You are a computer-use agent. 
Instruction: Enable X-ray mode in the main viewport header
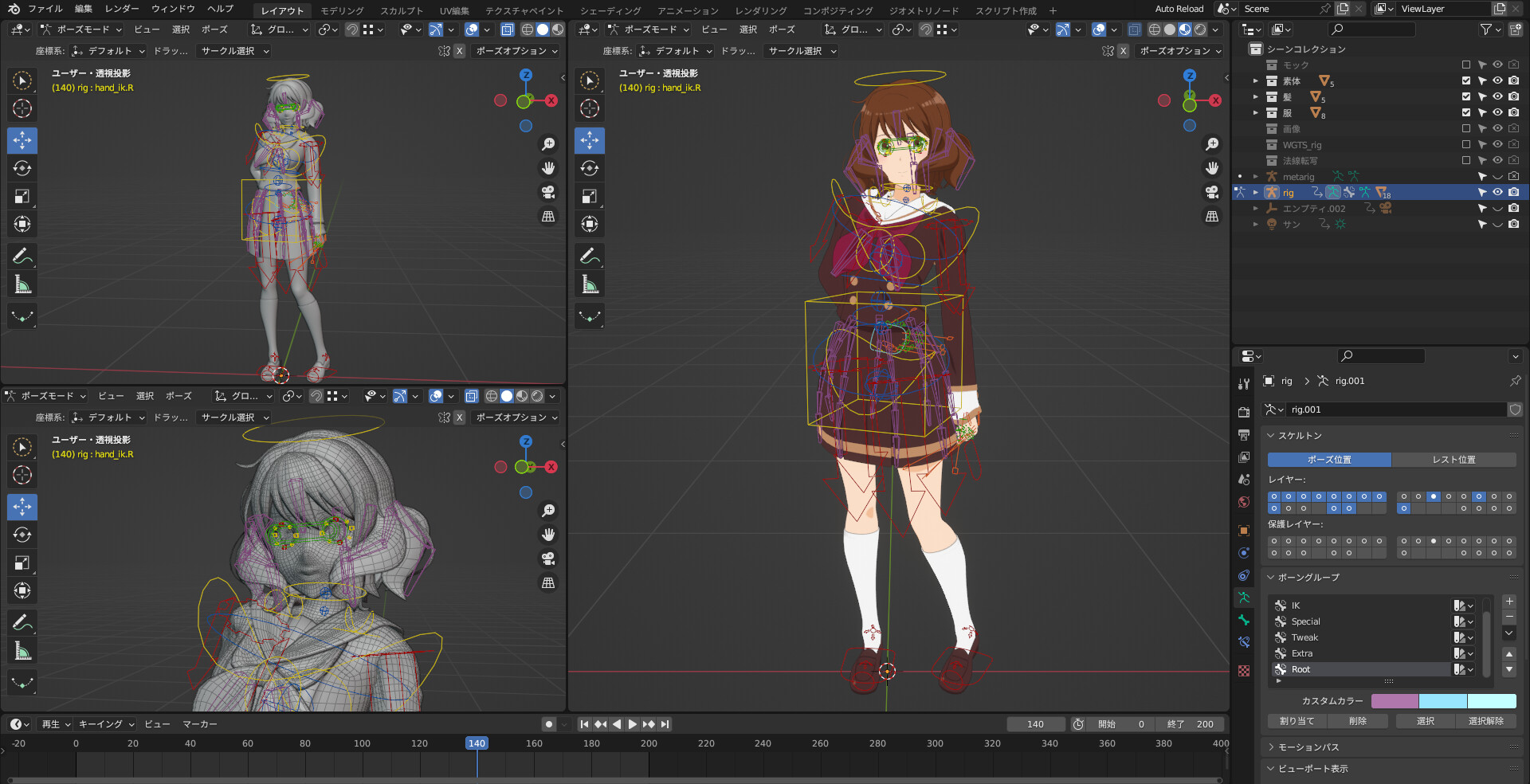[x=1135, y=29]
